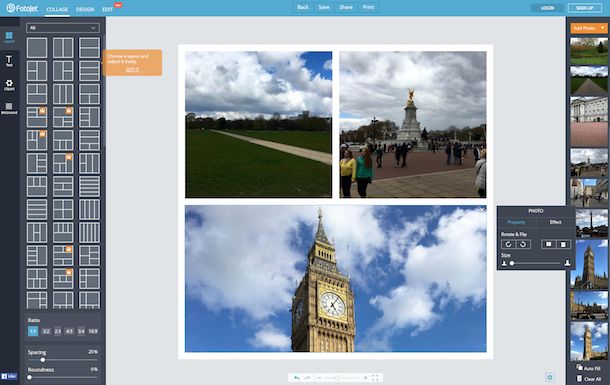Viewport: 610px width, 385px height.
Task: Click the LOGIN button
Action: (x=547, y=8)
